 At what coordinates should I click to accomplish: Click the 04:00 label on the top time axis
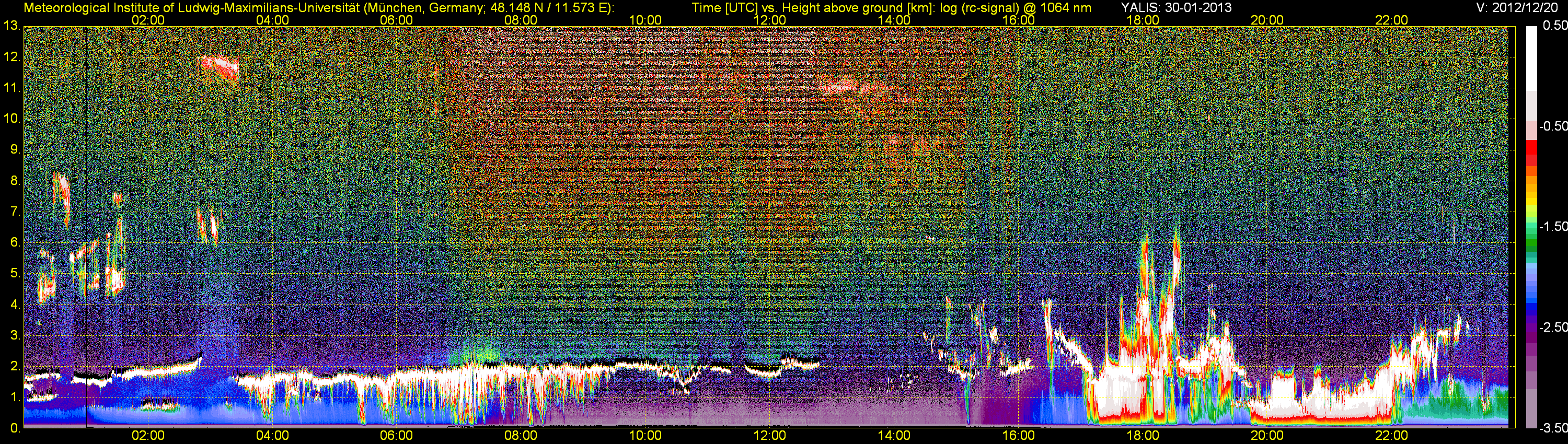(272, 20)
